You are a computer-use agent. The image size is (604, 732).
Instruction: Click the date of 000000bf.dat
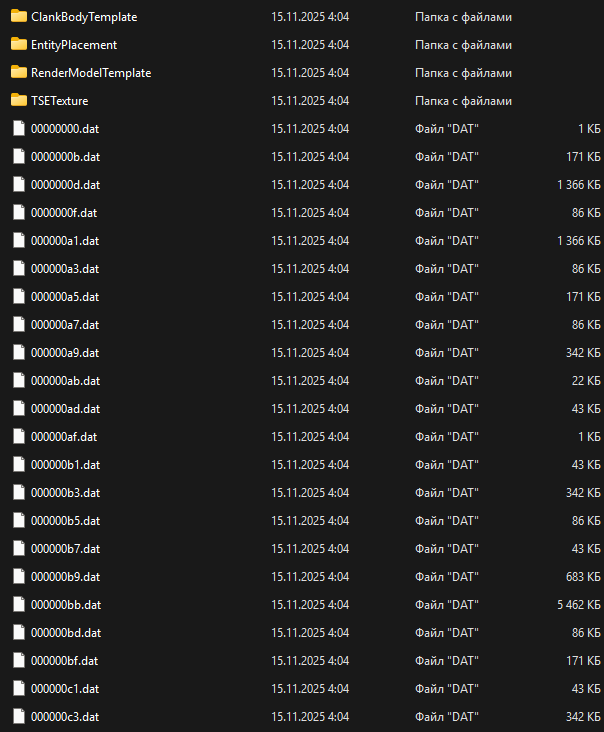(x=310, y=661)
